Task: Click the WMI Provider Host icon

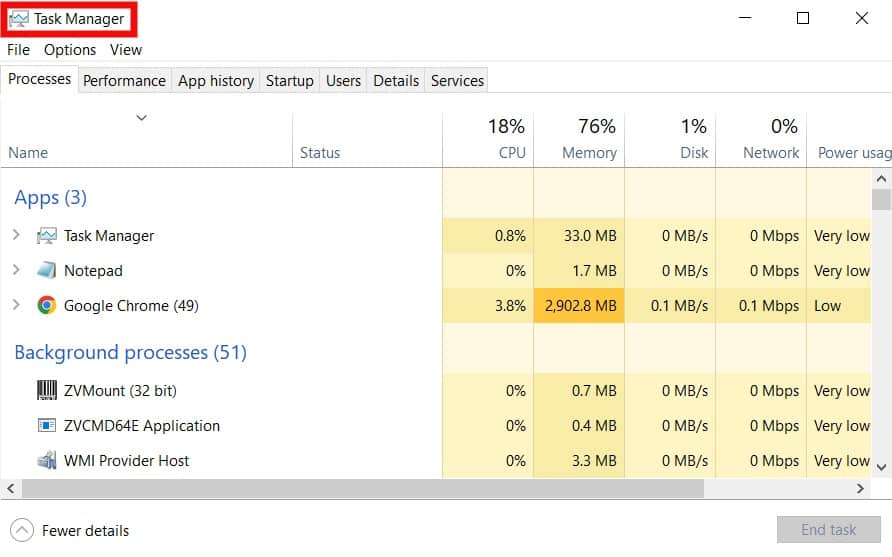Action: [47, 460]
